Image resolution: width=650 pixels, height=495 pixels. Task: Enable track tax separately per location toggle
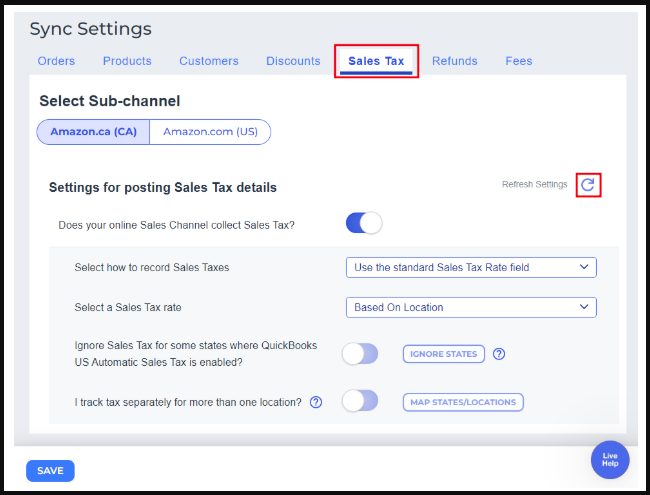point(360,402)
